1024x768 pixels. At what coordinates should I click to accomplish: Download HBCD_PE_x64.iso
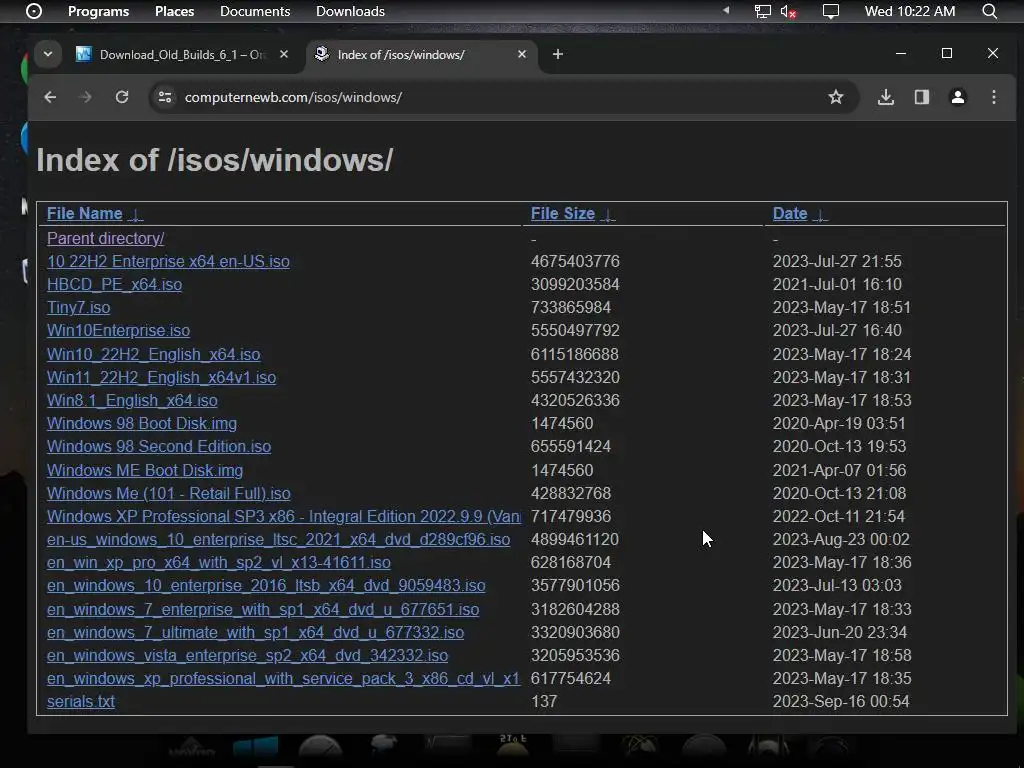tap(114, 284)
